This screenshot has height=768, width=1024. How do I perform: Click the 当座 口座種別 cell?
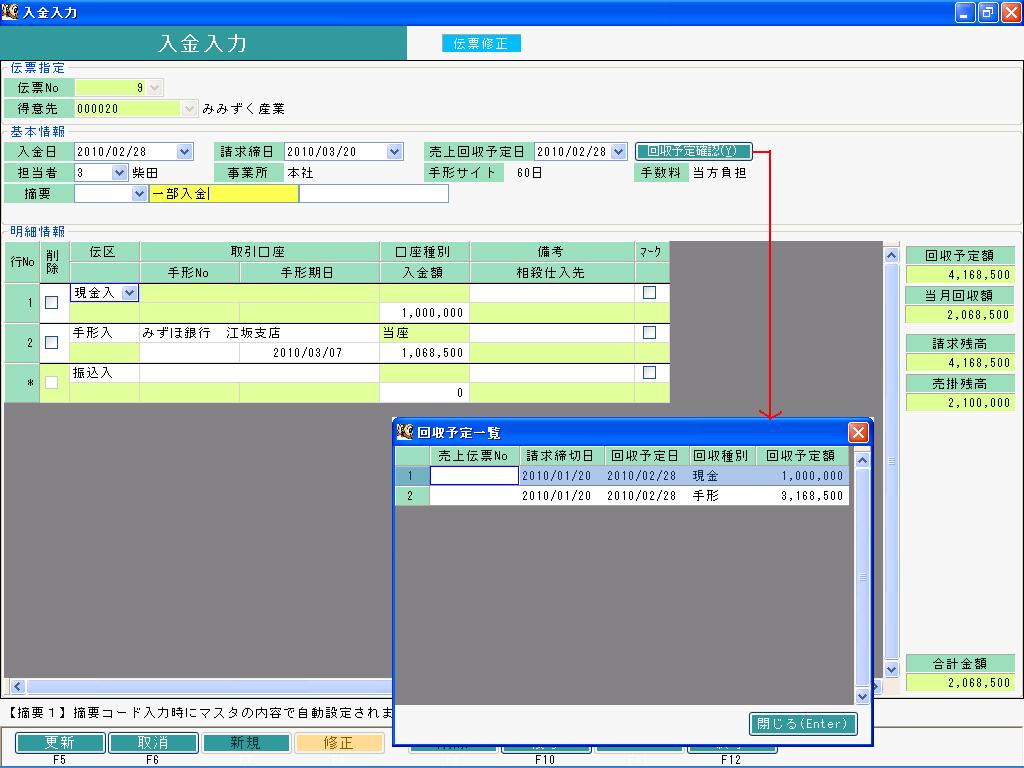pos(424,333)
